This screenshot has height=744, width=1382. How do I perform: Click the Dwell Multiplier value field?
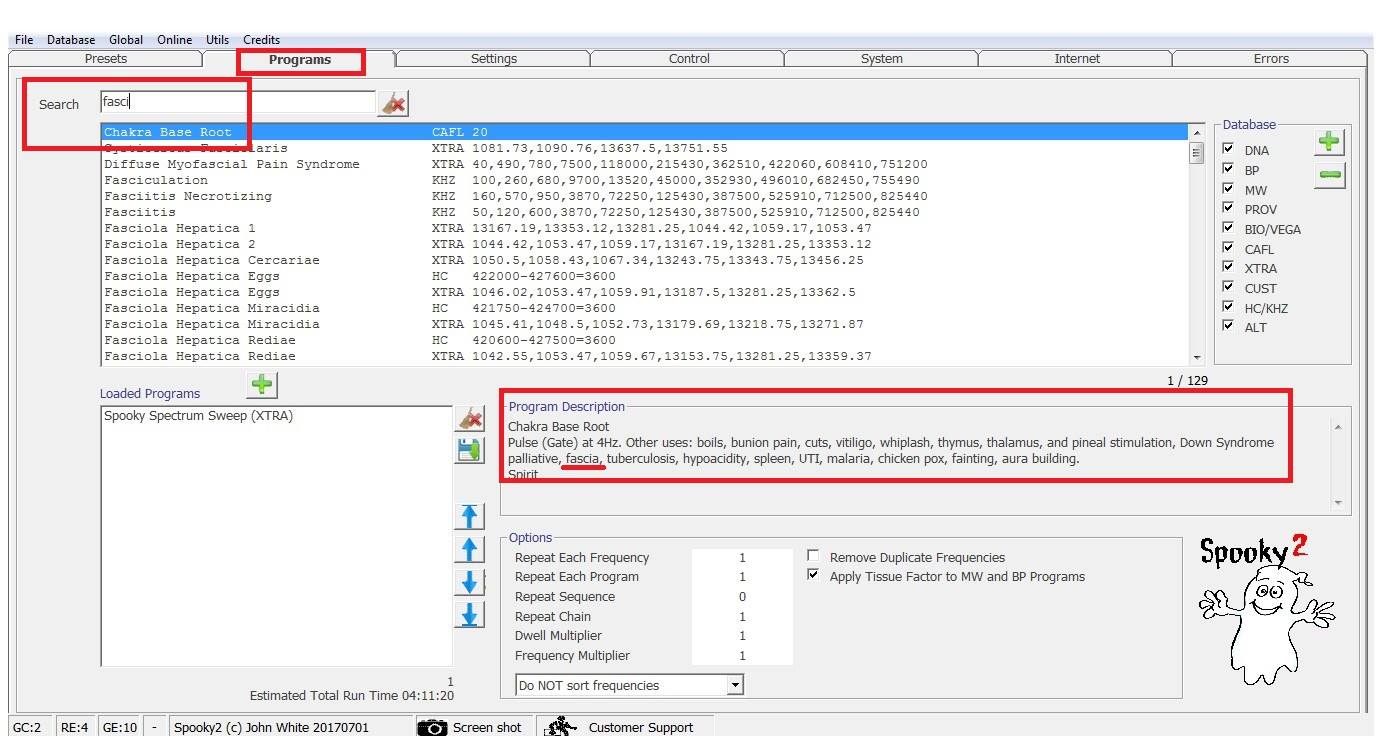point(742,636)
